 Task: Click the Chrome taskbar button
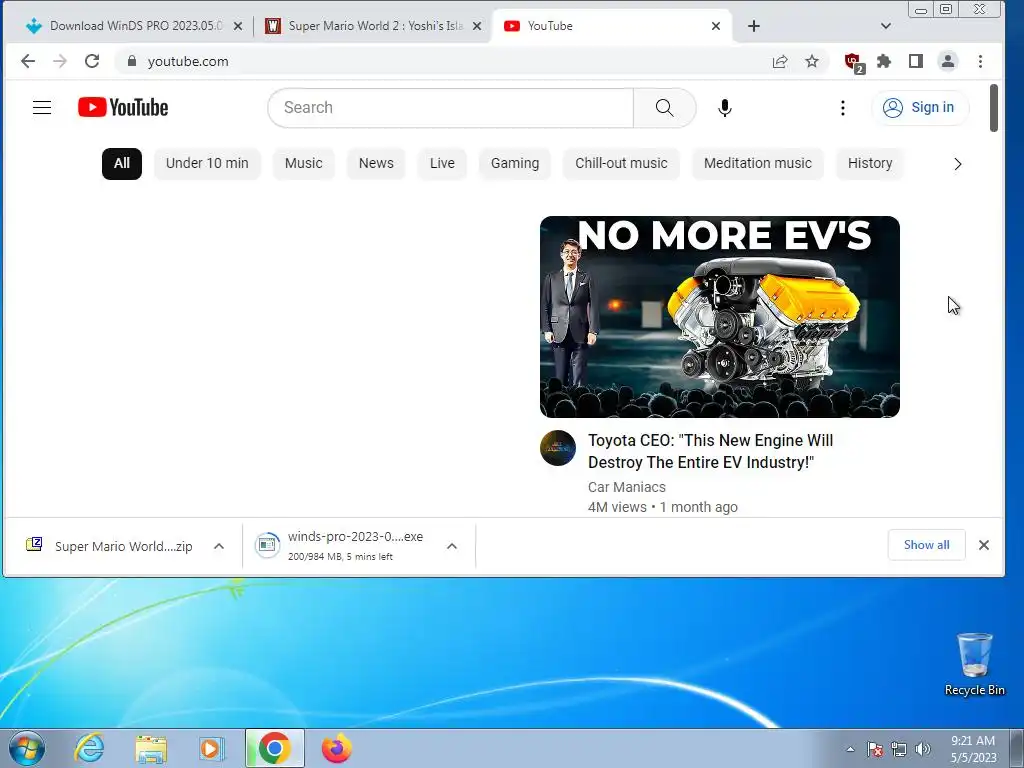(274, 748)
